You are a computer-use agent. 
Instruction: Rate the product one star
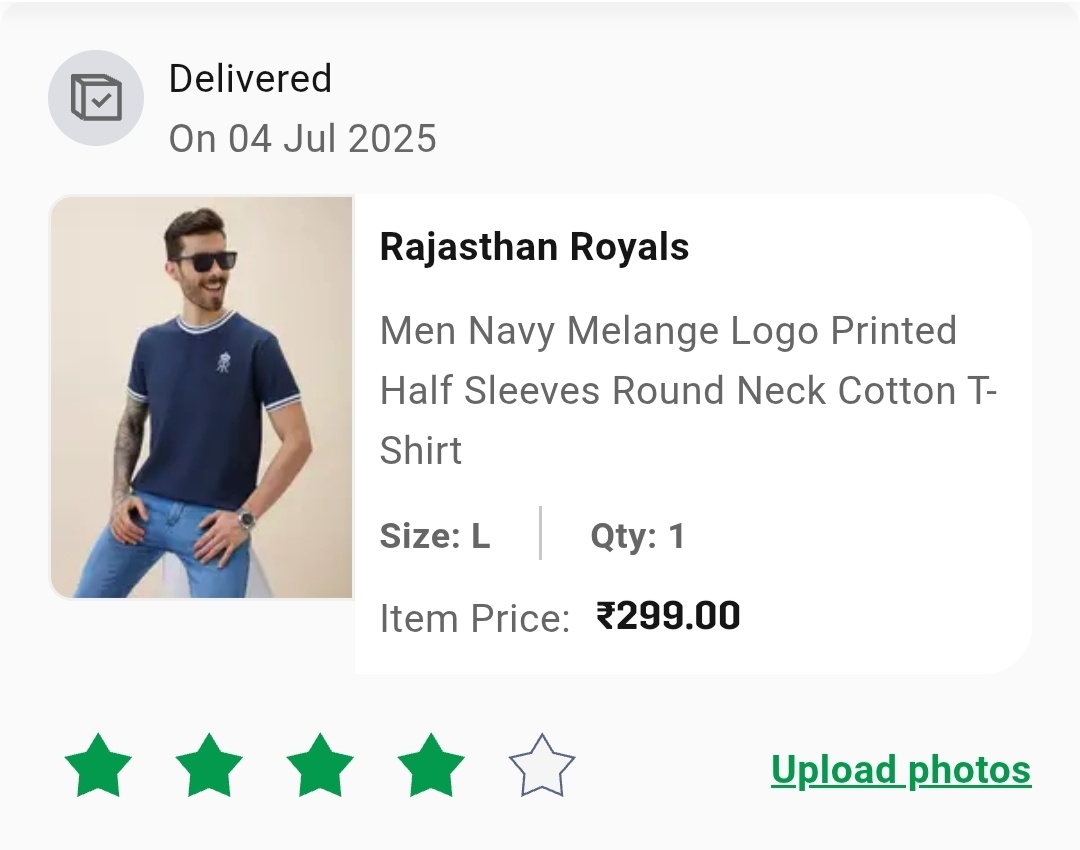pos(98,766)
